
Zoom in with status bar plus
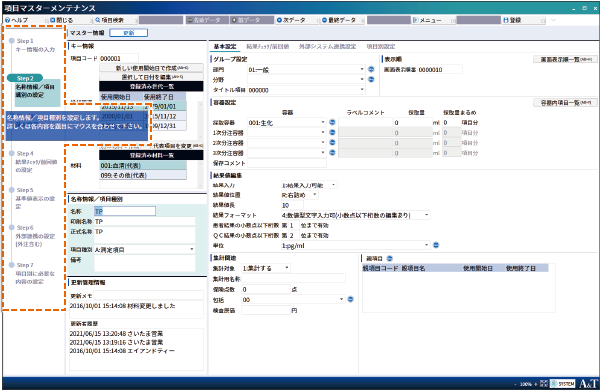pos(536,384)
